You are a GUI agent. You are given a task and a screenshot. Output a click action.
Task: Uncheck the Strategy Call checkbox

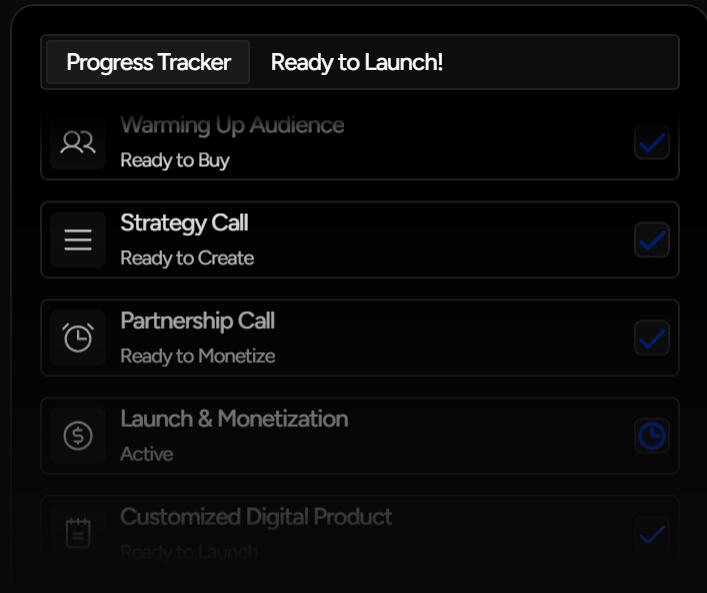tap(652, 240)
